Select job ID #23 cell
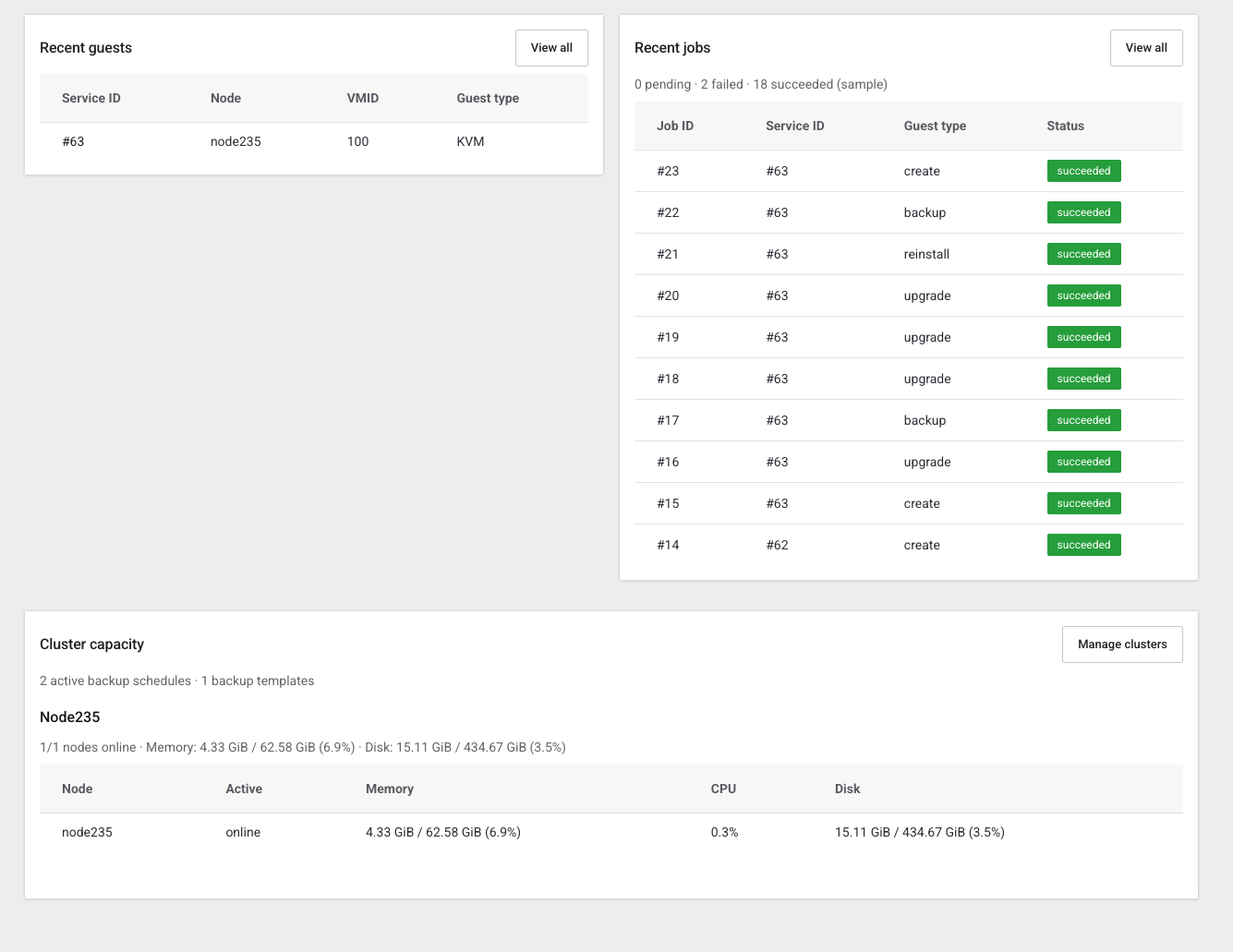Image resolution: width=1233 pixels, height=952 pixels. pyautogui.click(x=668, y=171)
